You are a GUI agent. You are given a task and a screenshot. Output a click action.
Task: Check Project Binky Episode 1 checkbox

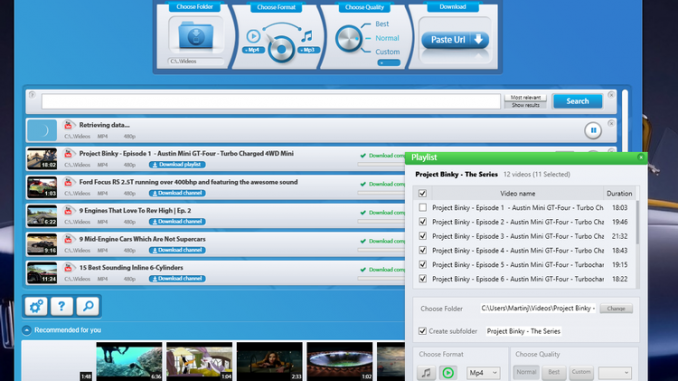[422, 208]
